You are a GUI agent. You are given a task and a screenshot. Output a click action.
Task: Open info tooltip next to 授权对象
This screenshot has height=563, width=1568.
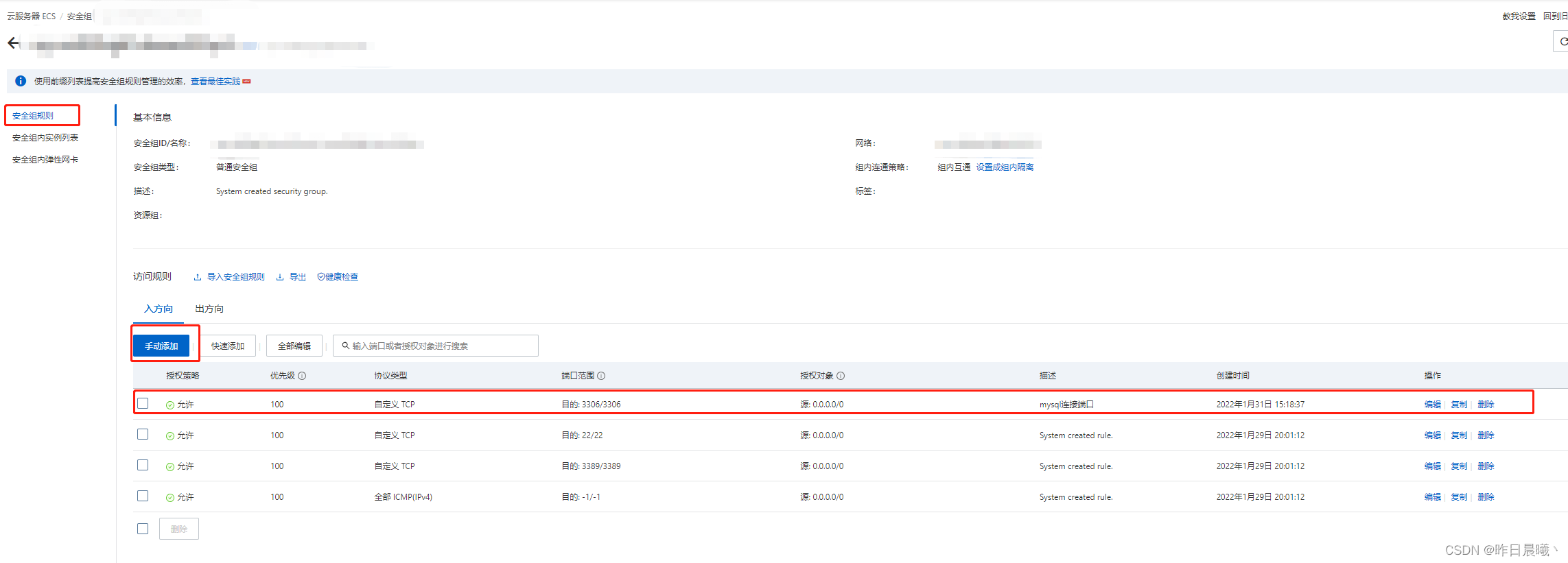coord(841,376)
